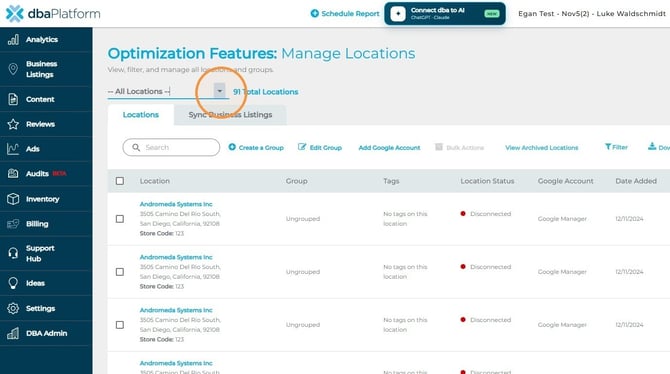670x374 pixels.
Task: Expand the All Locations dropdown arrow
Action: [x=219, y=91]
